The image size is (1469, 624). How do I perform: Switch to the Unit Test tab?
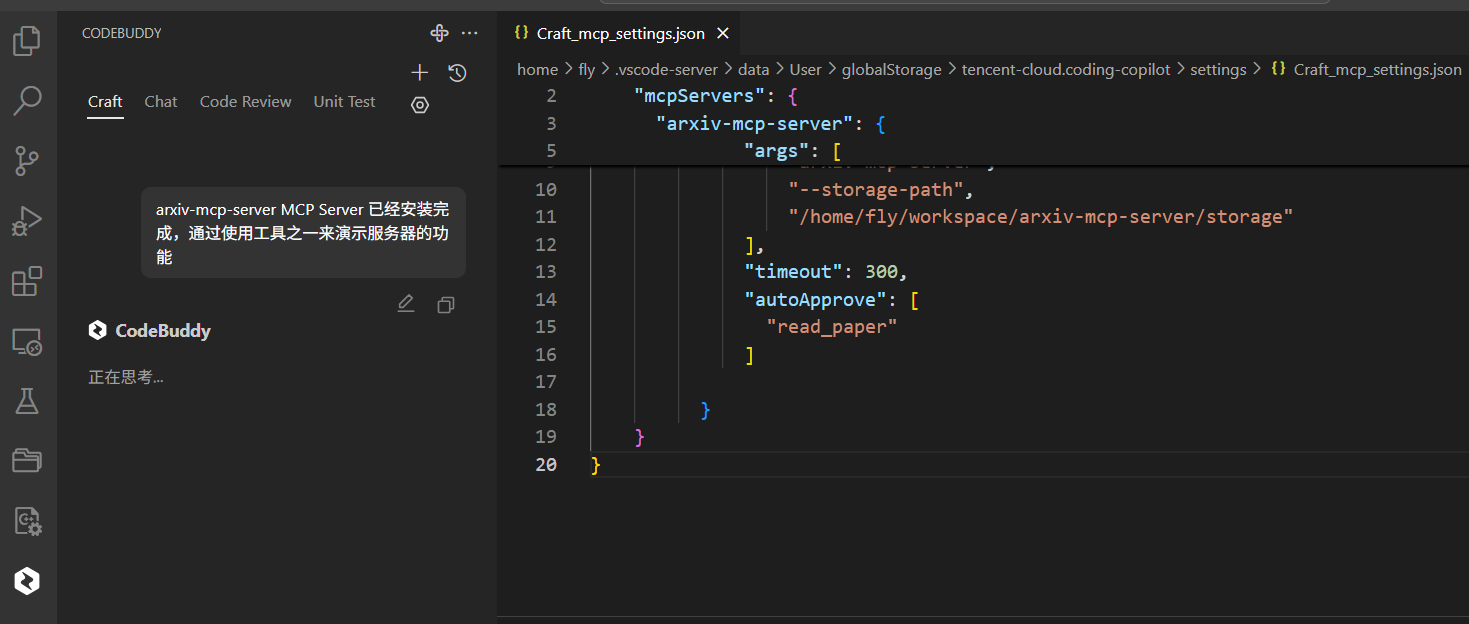[x=344, y=102]
